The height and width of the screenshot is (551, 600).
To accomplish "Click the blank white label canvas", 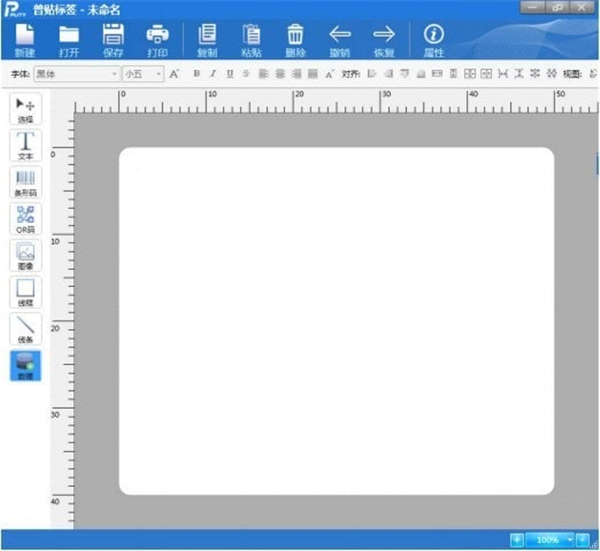I will pos(336,320).
